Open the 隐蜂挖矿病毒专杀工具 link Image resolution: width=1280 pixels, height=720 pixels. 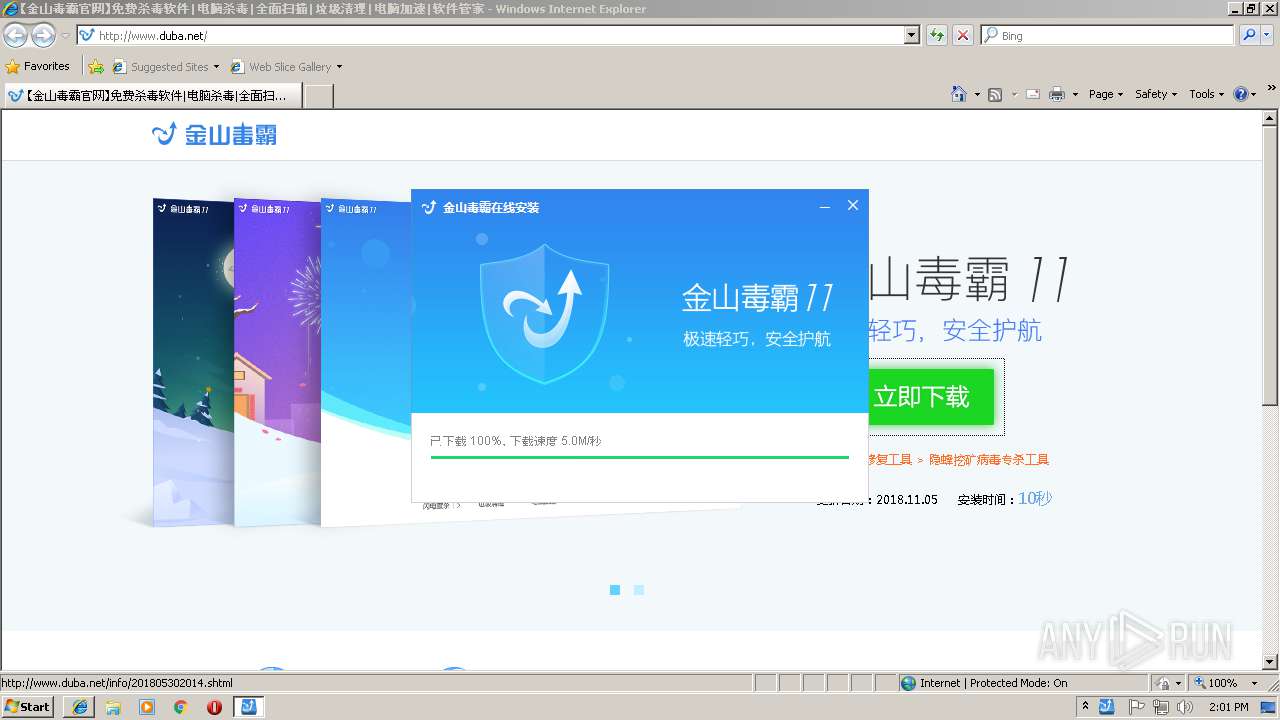989,460
